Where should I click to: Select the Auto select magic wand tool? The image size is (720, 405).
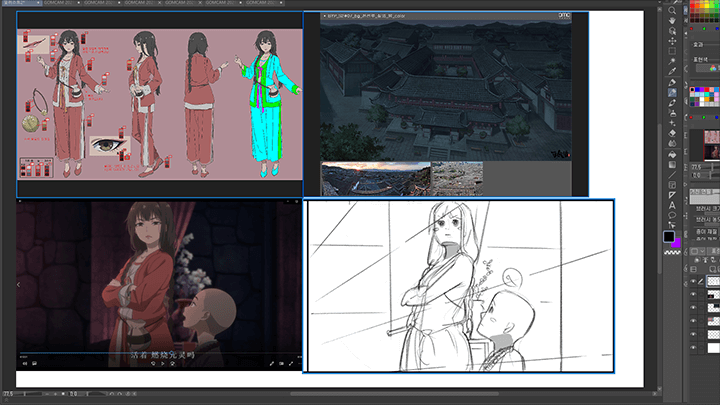pyautogui.click(x=672, y=61)
